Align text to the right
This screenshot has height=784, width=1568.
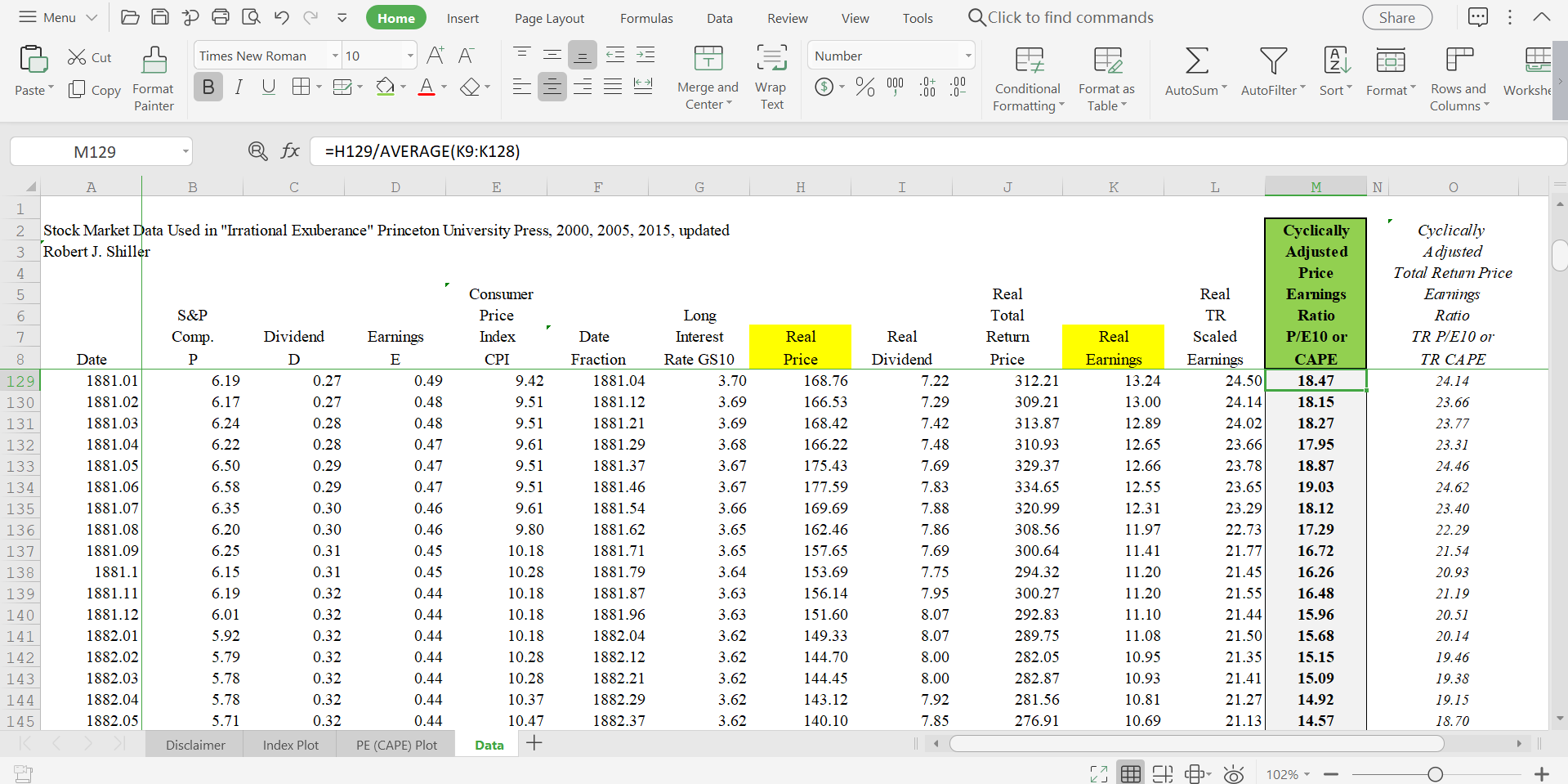(x=583, y=87)
